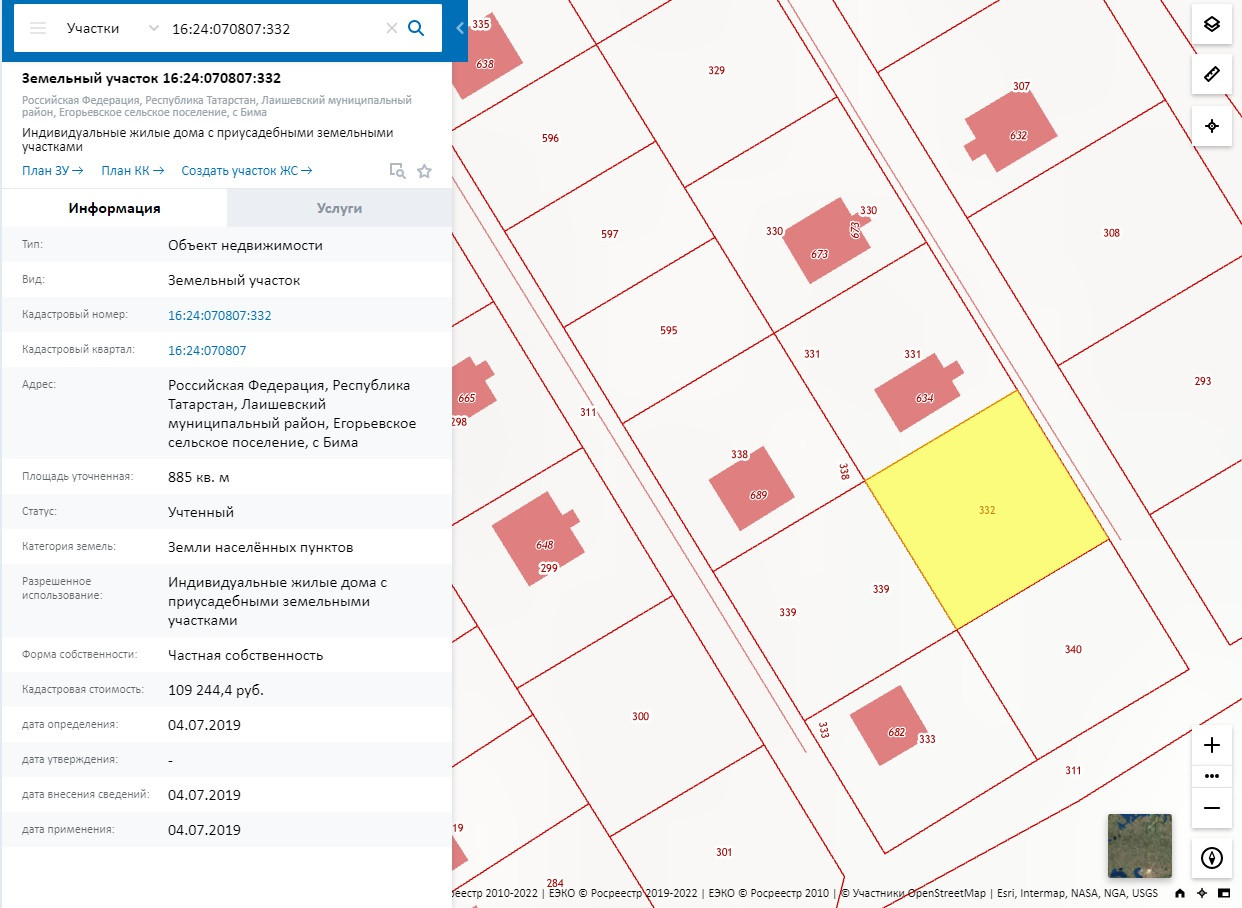The width and height of the screenshot is (1242, 908).
Task: Click the crosshair icon in bottom bar
Action: pos(1202,893)
